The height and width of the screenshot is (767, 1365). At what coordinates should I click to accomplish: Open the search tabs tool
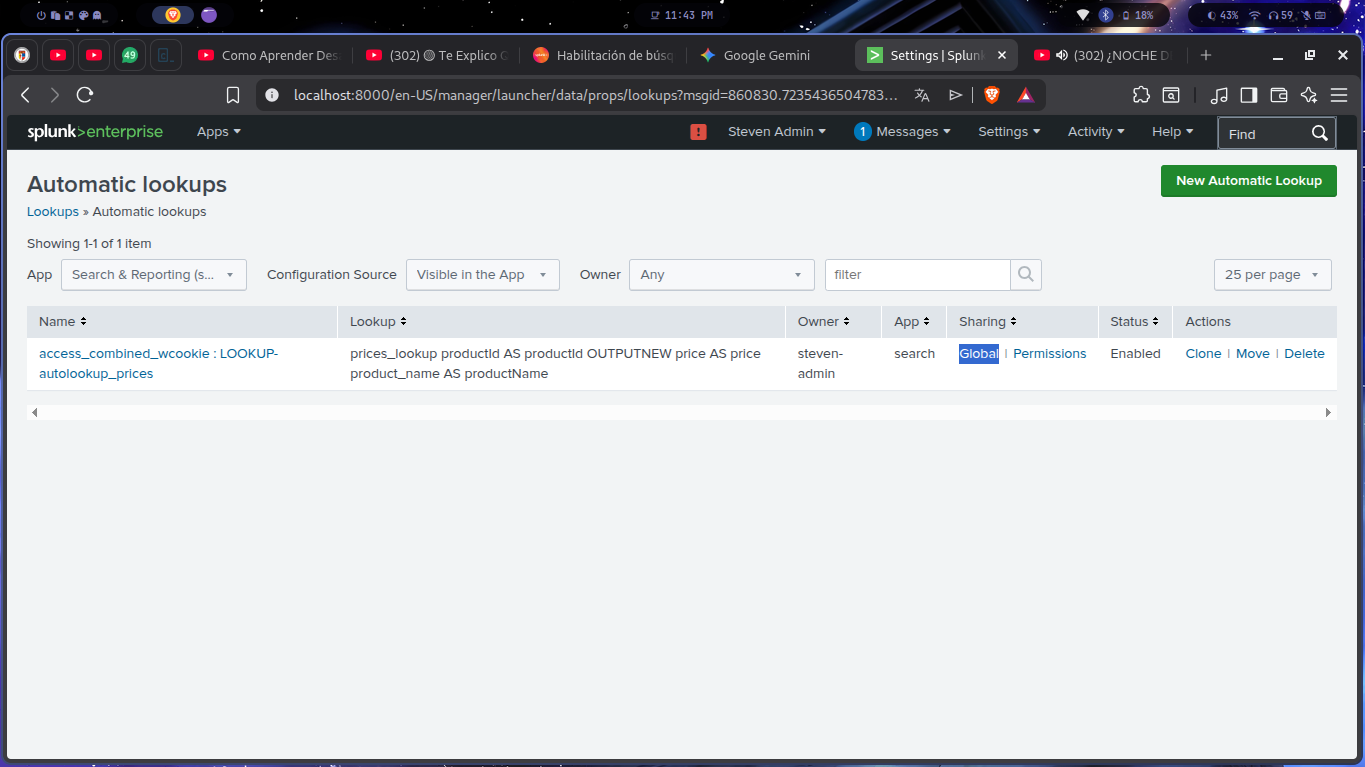click(x=1170, y=95)
